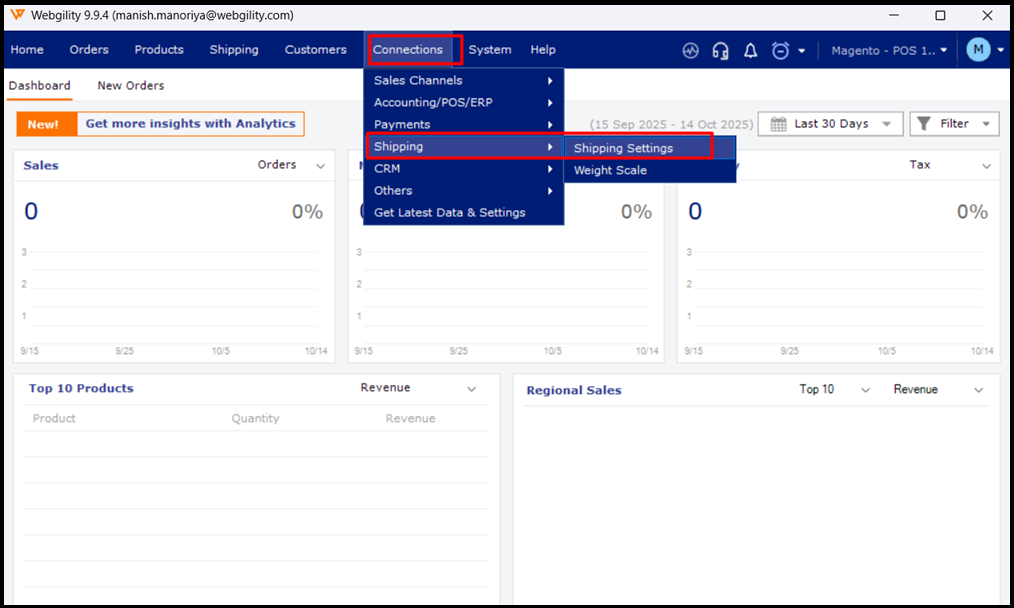Choose Weight Scale submenu item
The image size is (1014, 608).
[x=610, y=170]
